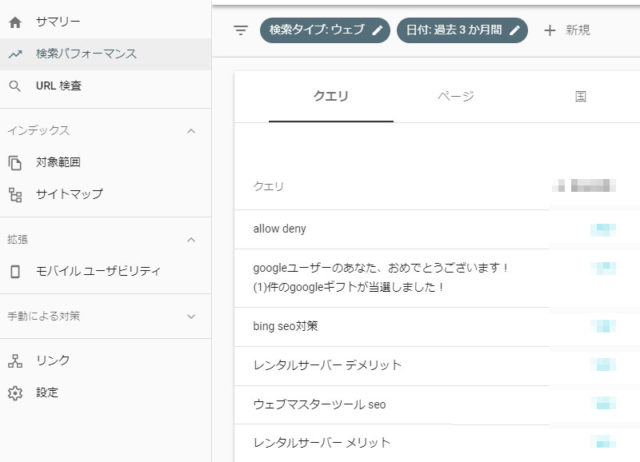Select the レンタルサーバー メリット query row
The height and width of the screenshot is (462, 640).
[437, 443]
